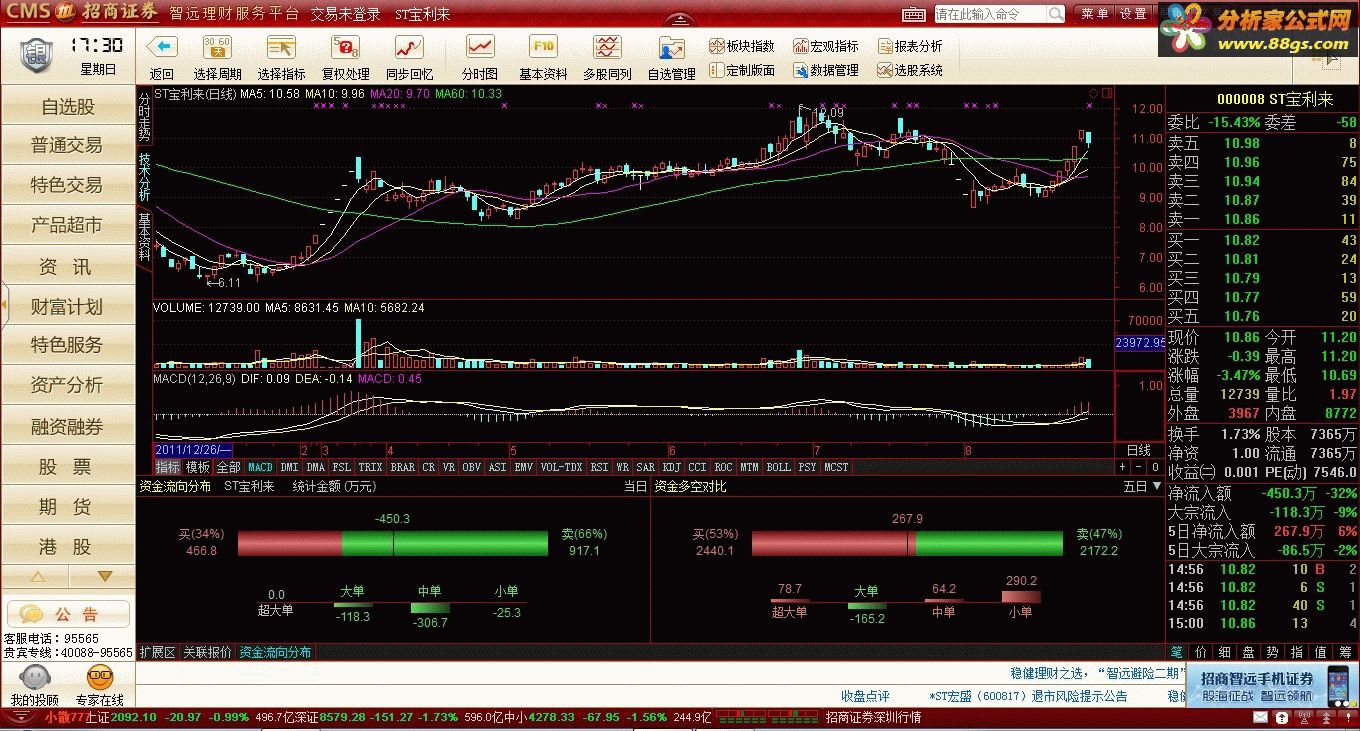1360x731 pixels.
Task: Open 资讯 sidebar item
Action: (x=68, y=267)
